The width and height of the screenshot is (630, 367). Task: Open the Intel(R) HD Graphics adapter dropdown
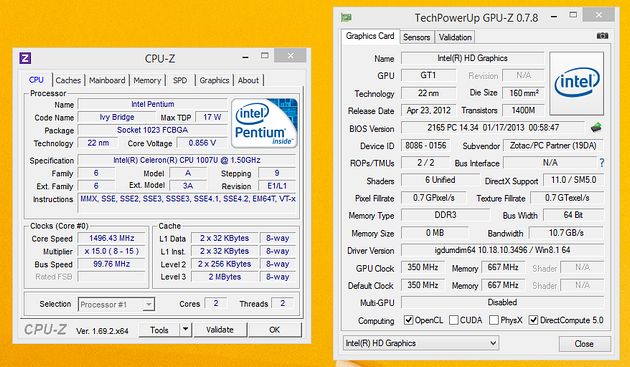(421, 343)
